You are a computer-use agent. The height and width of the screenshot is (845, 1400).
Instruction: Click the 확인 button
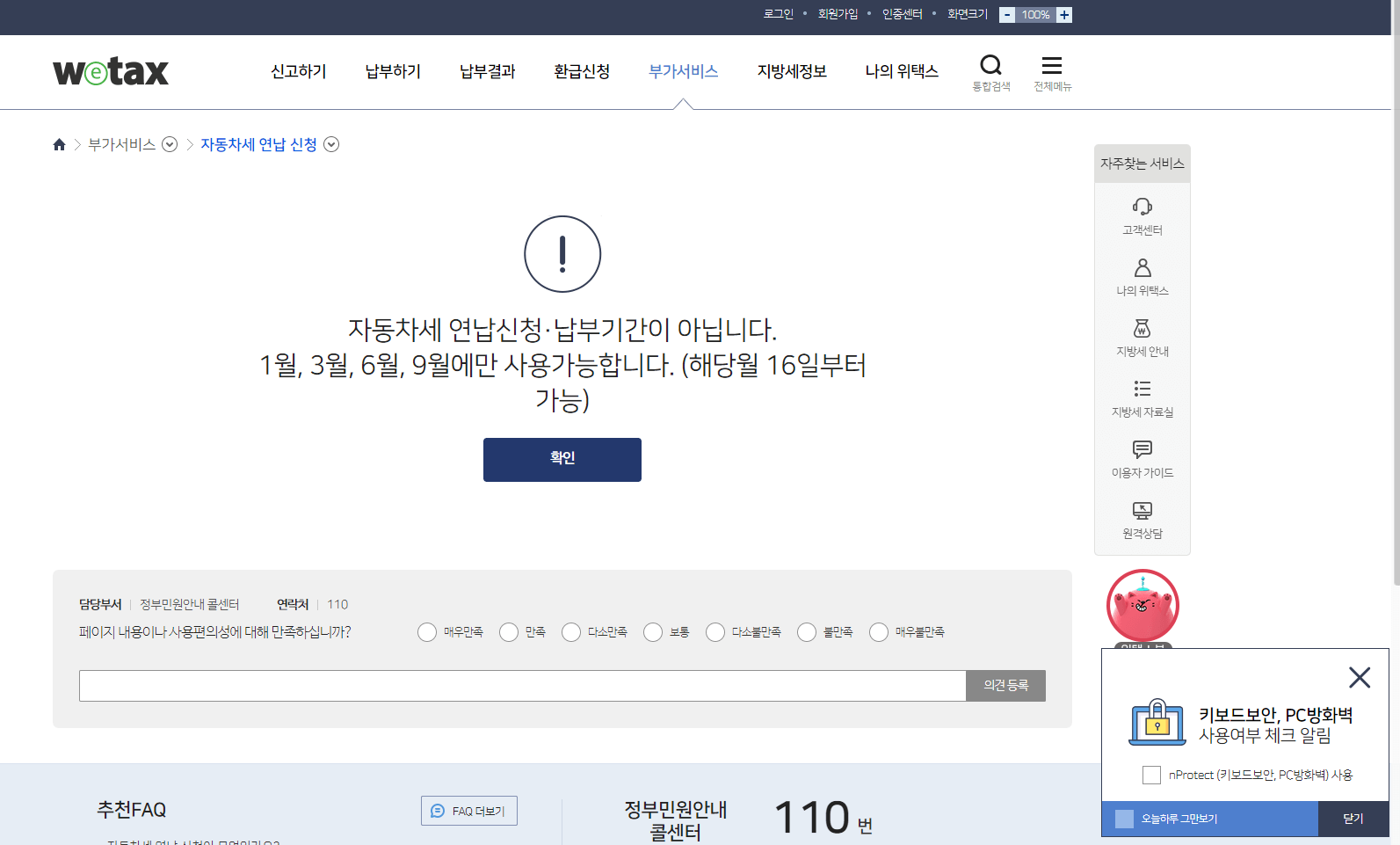point(562,460)
